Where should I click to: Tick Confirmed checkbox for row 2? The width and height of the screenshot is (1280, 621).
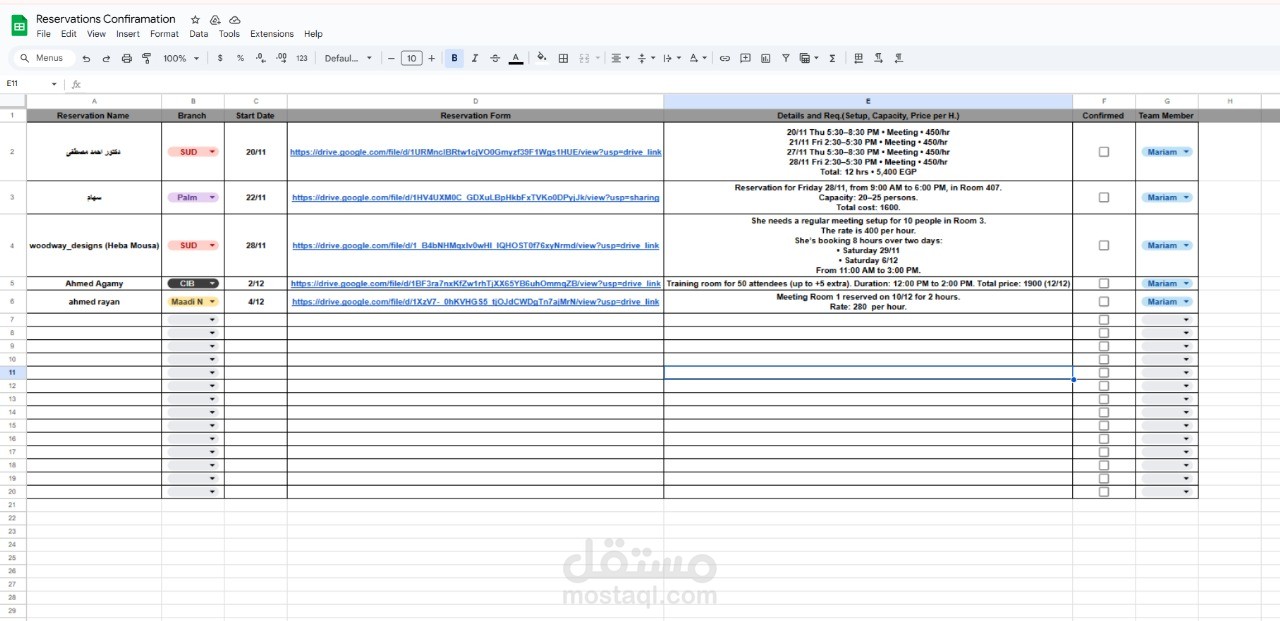click(1104, 152)
